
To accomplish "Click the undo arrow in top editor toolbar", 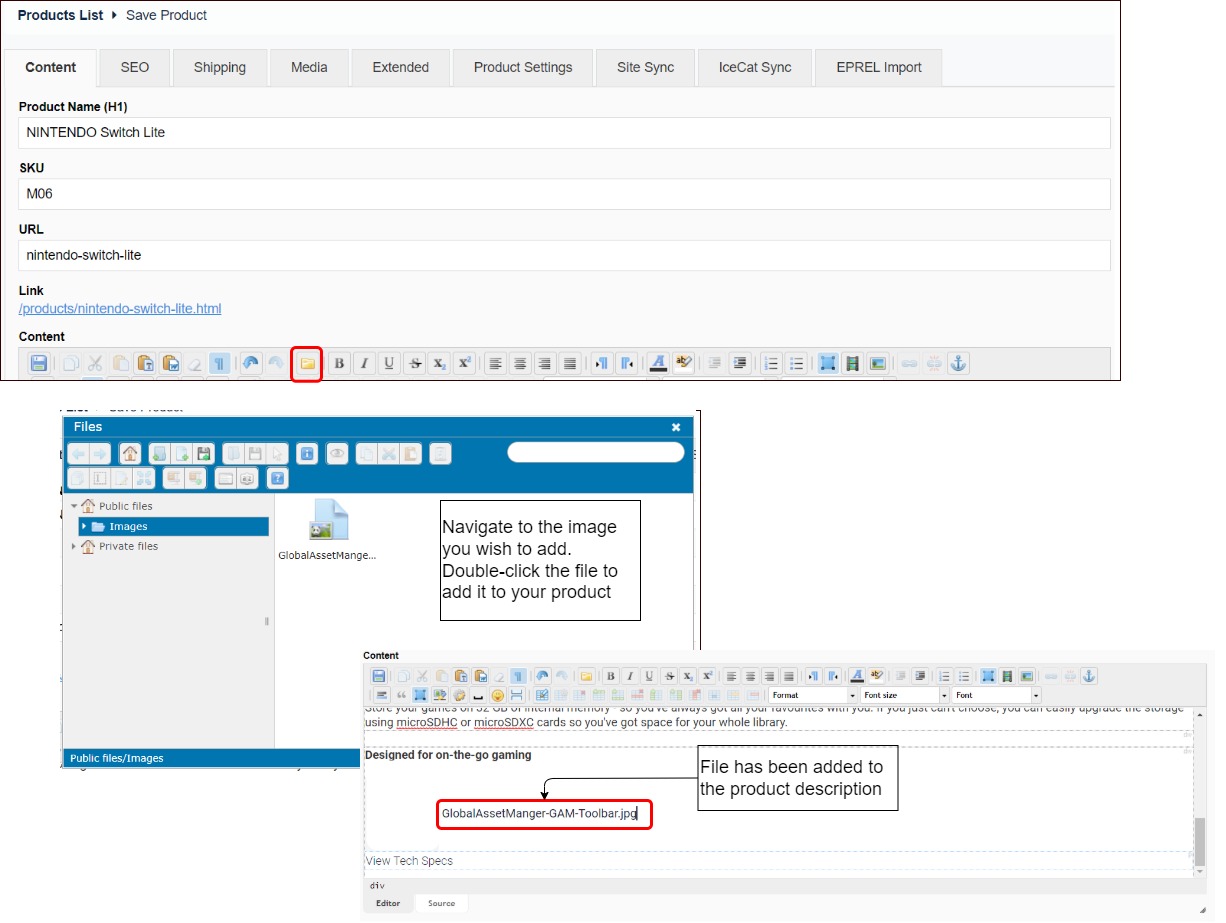I will [250, 364].
